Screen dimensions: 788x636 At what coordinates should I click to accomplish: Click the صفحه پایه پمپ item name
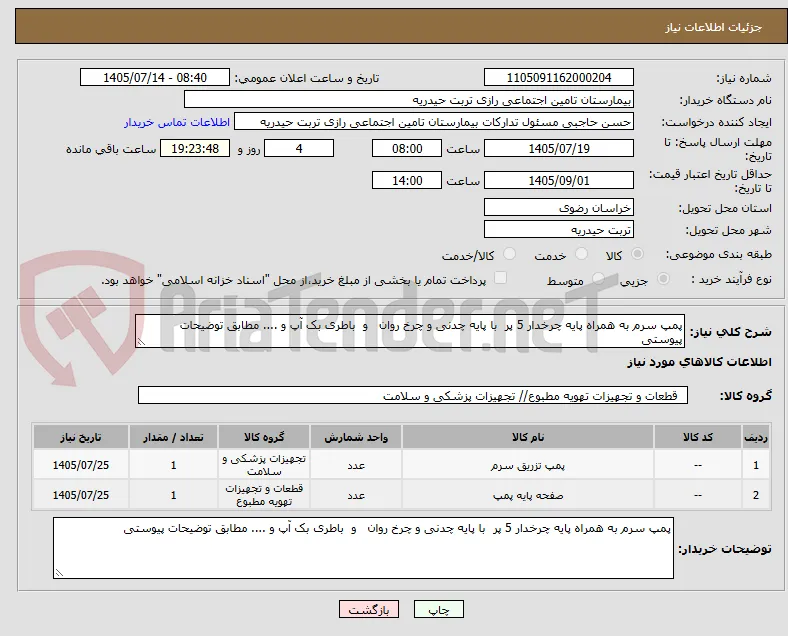click(528, 495)
